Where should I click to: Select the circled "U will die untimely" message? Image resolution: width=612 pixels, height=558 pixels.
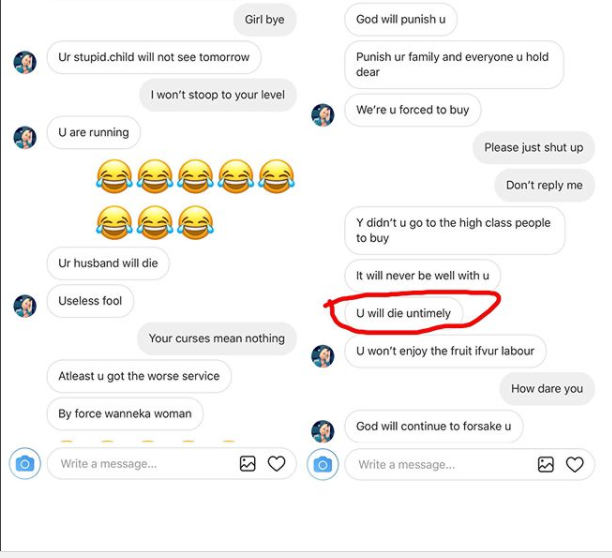pyautogui.click(x=404, y=313)
